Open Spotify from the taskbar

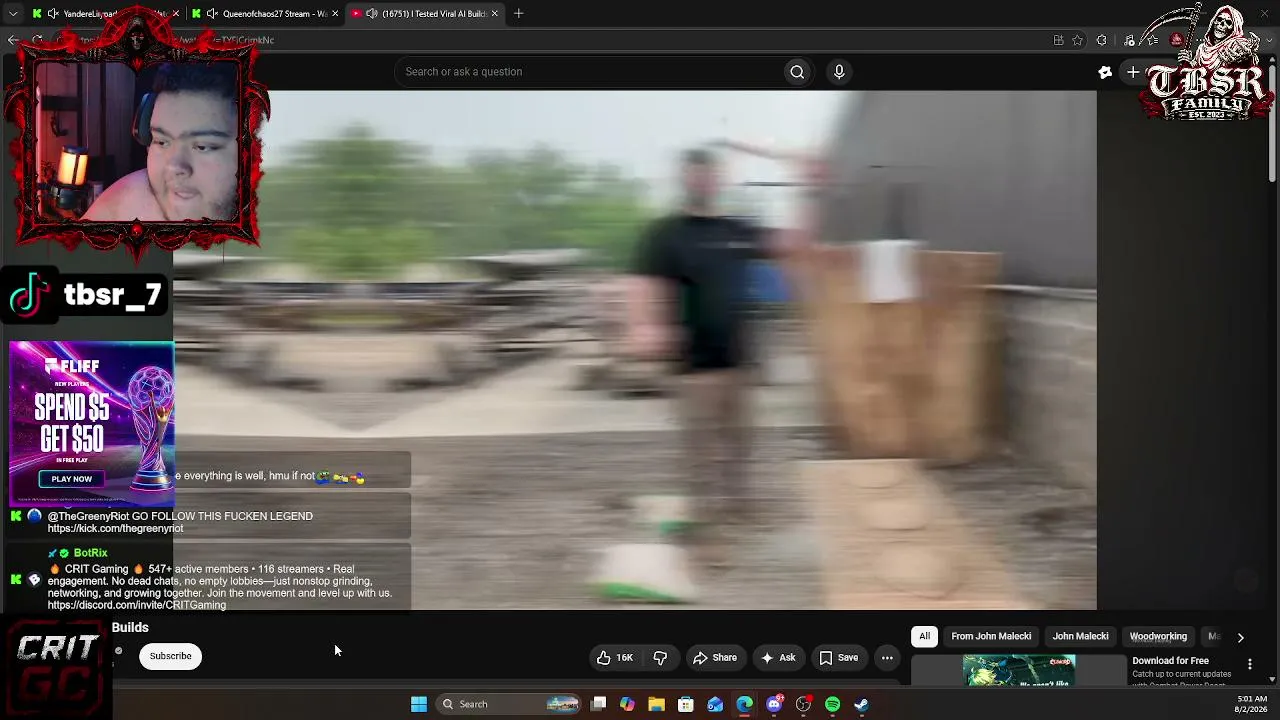coord(832,704)
